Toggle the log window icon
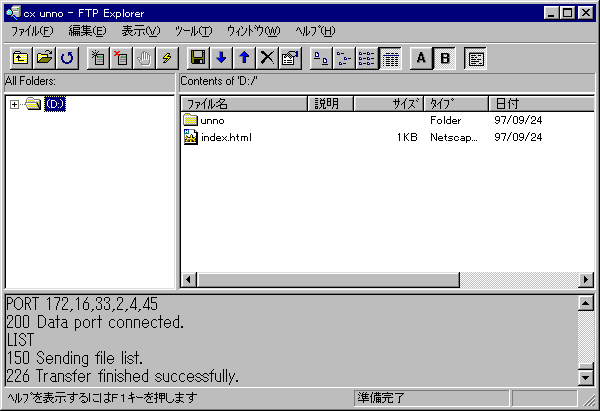The width and height of the screenshot is (600, 411). [x=476, y=58]
